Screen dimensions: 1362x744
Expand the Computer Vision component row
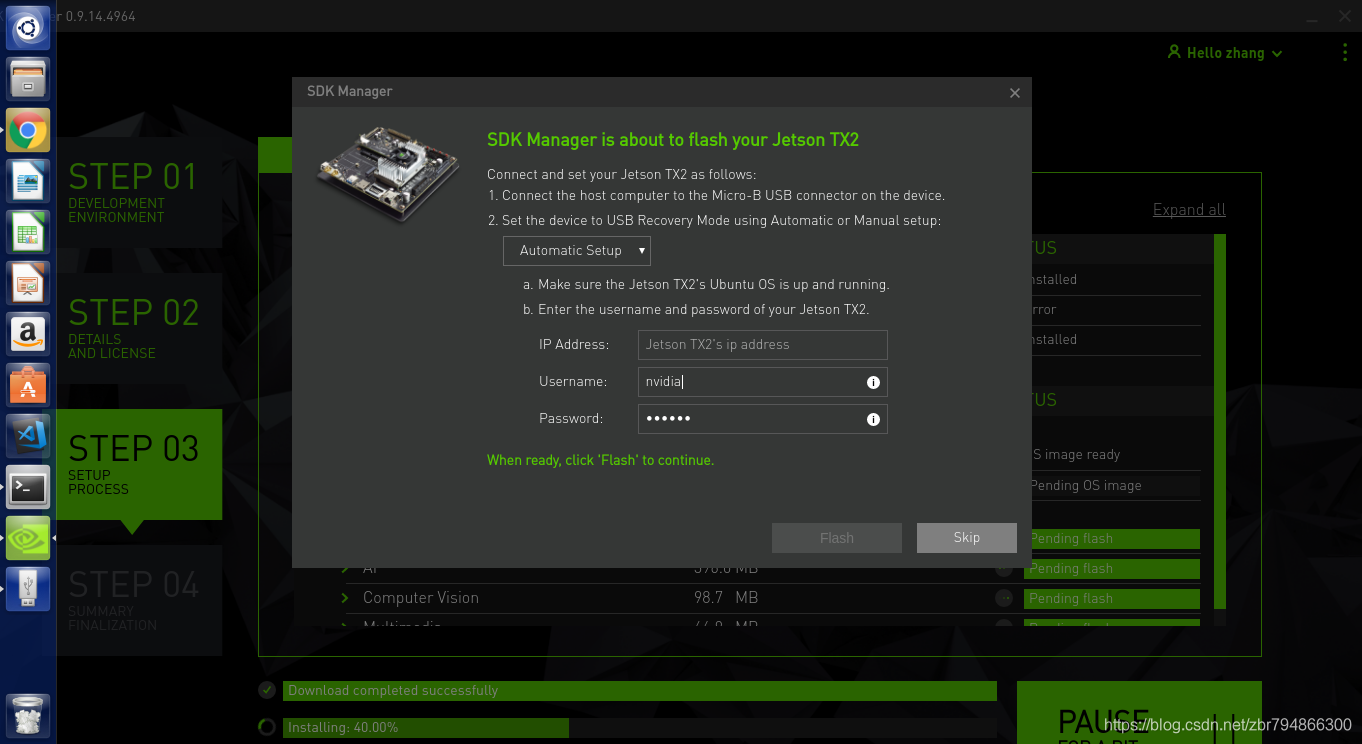click(x=345, y=598)
